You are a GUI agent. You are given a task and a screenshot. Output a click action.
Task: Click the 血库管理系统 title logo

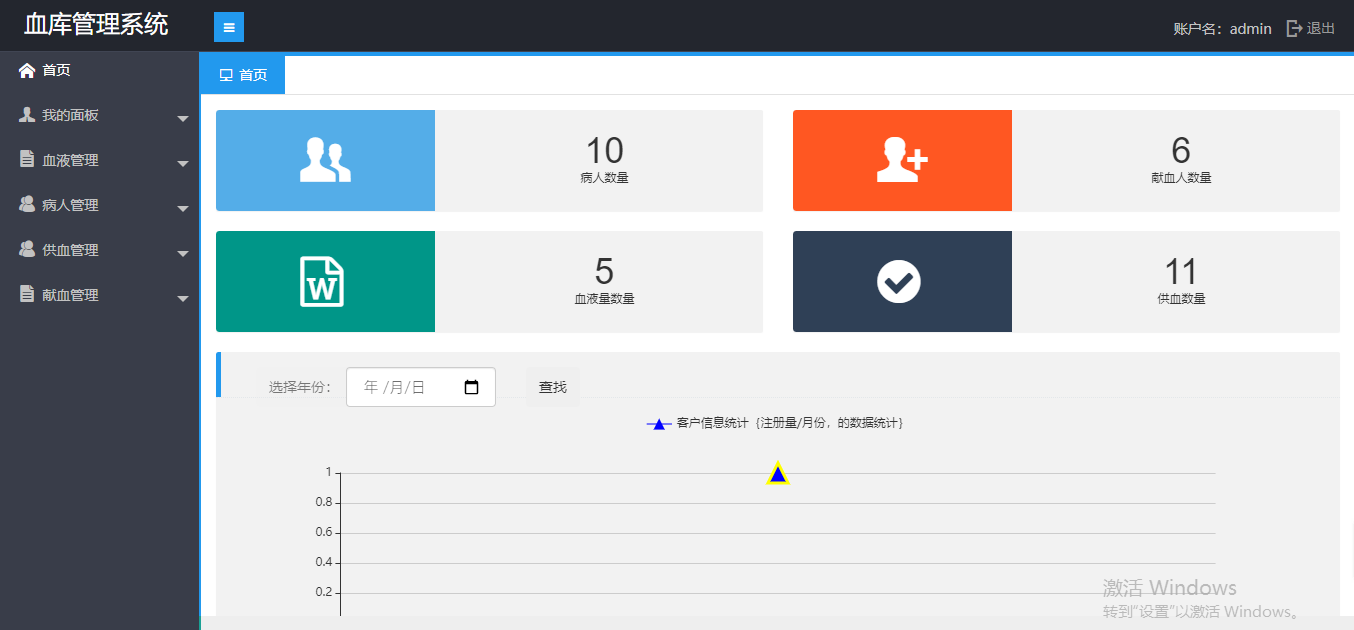(x=96, y=25)
